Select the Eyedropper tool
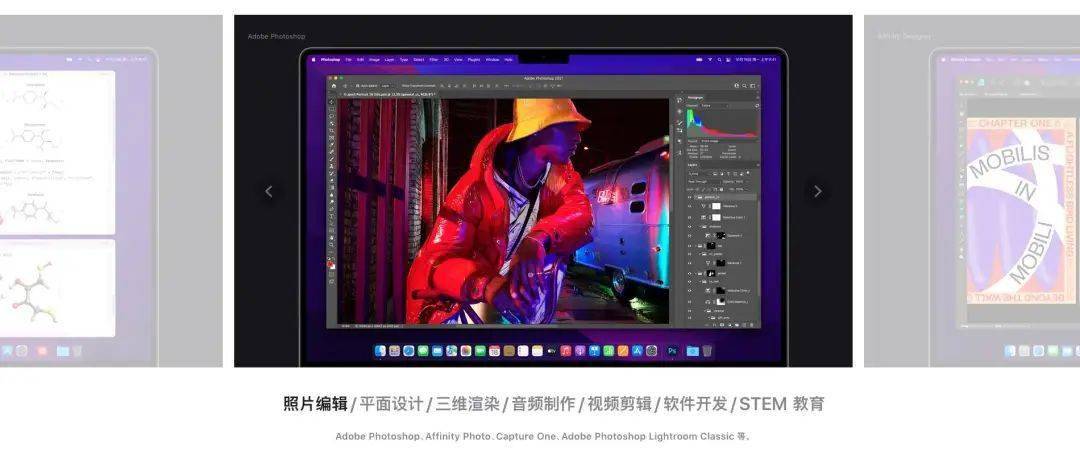 coord(331,145)
